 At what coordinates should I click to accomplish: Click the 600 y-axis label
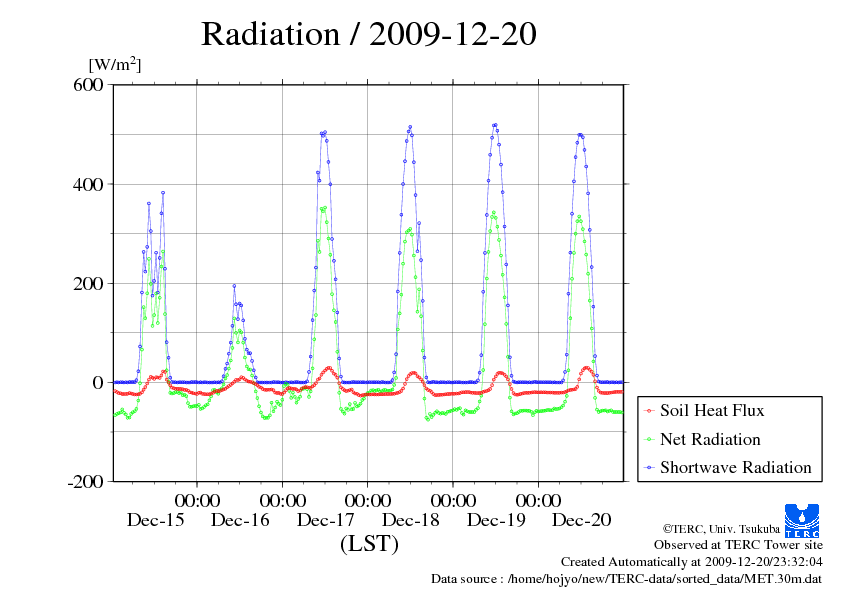tap(88, 85)
